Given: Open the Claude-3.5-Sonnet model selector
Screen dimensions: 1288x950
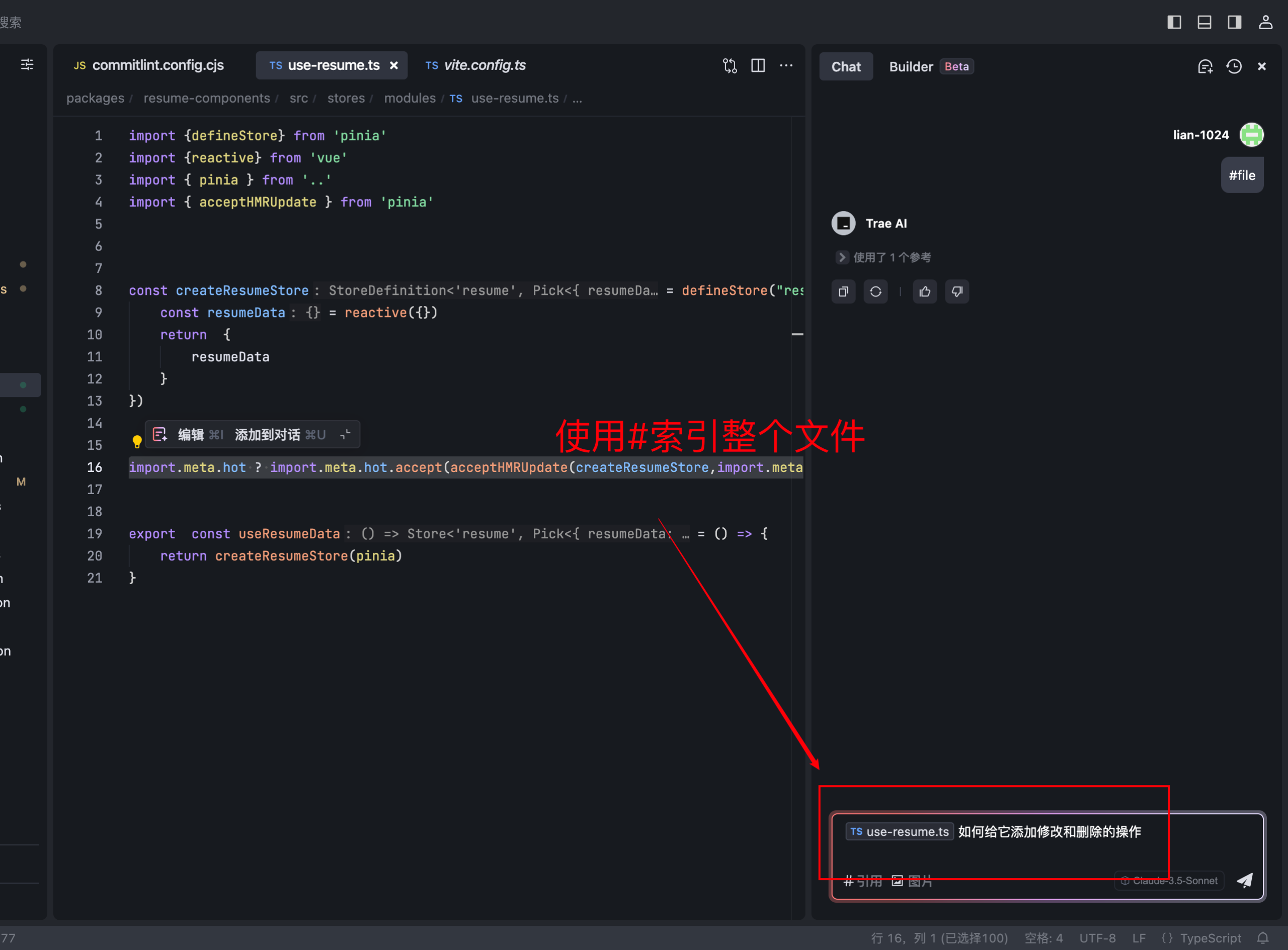Looking at the screenshot, I should (1168, 881).
